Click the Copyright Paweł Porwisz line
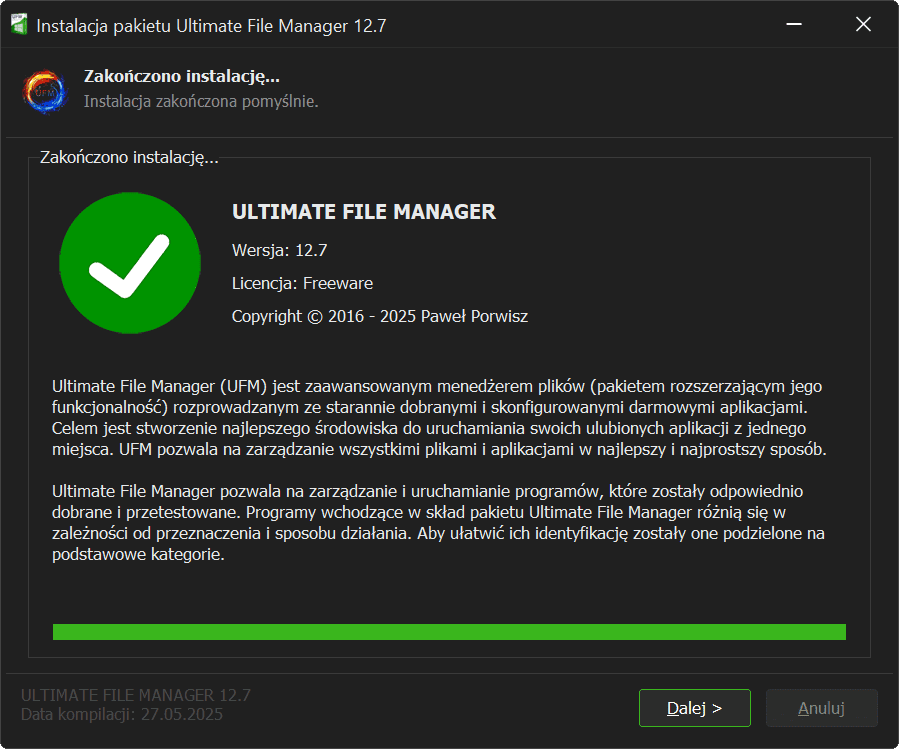899x749 pixels. [x=379, y=316]
